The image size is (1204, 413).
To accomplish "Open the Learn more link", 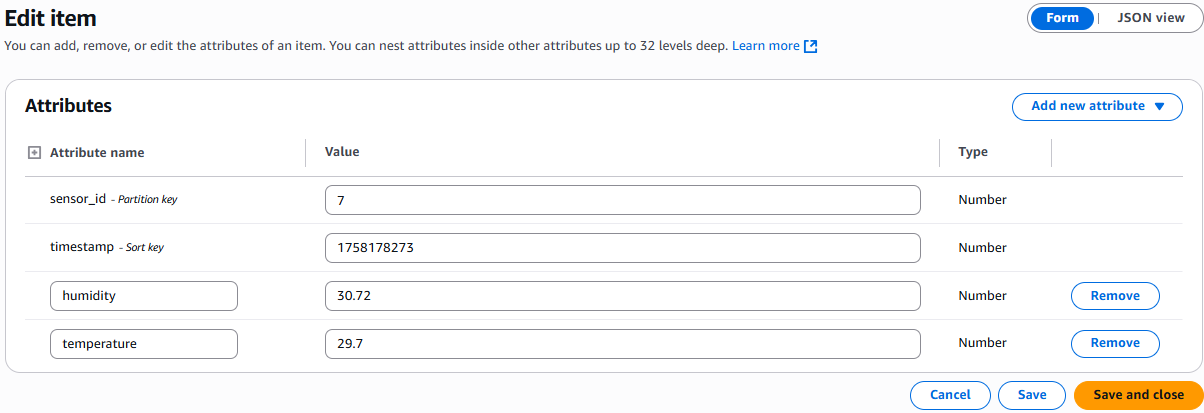I will tap(765, 46).
